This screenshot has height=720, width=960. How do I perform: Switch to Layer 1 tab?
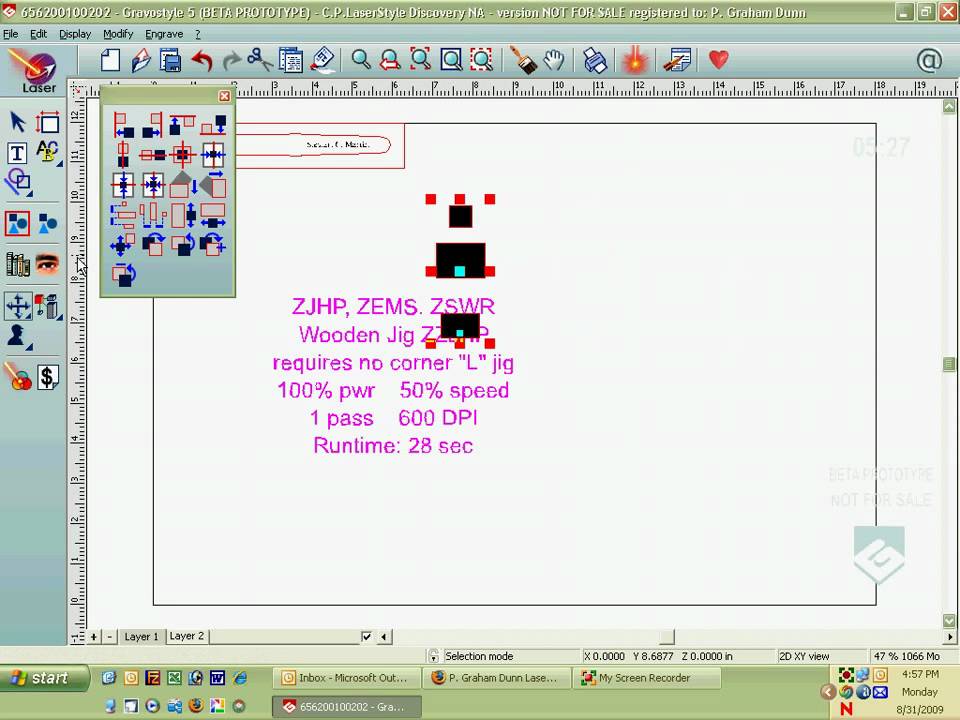pyautogui.click(x=141, y=637)
